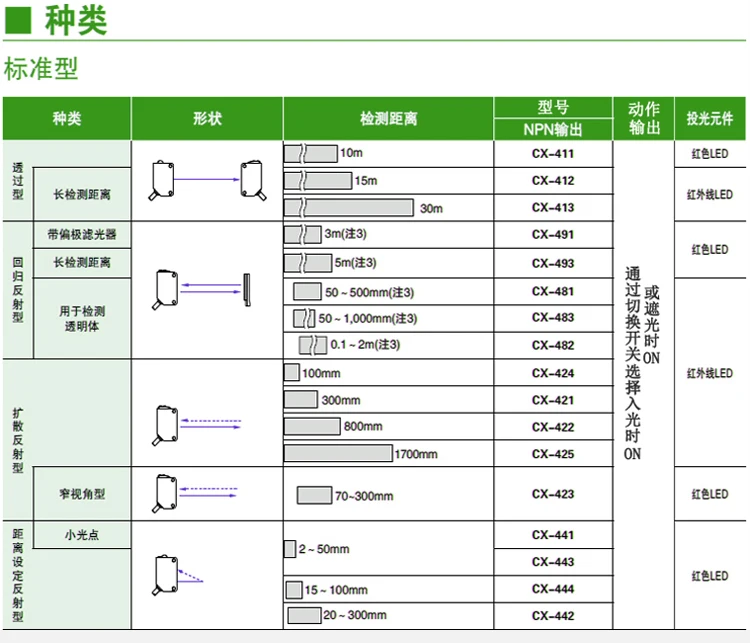The width and height of the screenshot is (750, 643).
Task: Click the 30m gray distance bar
Action: pos(349,208)
